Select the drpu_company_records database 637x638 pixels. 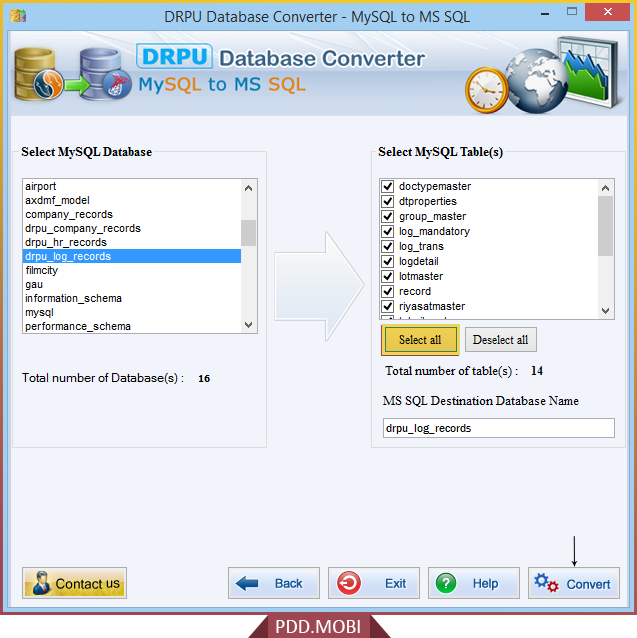(132, 228)
